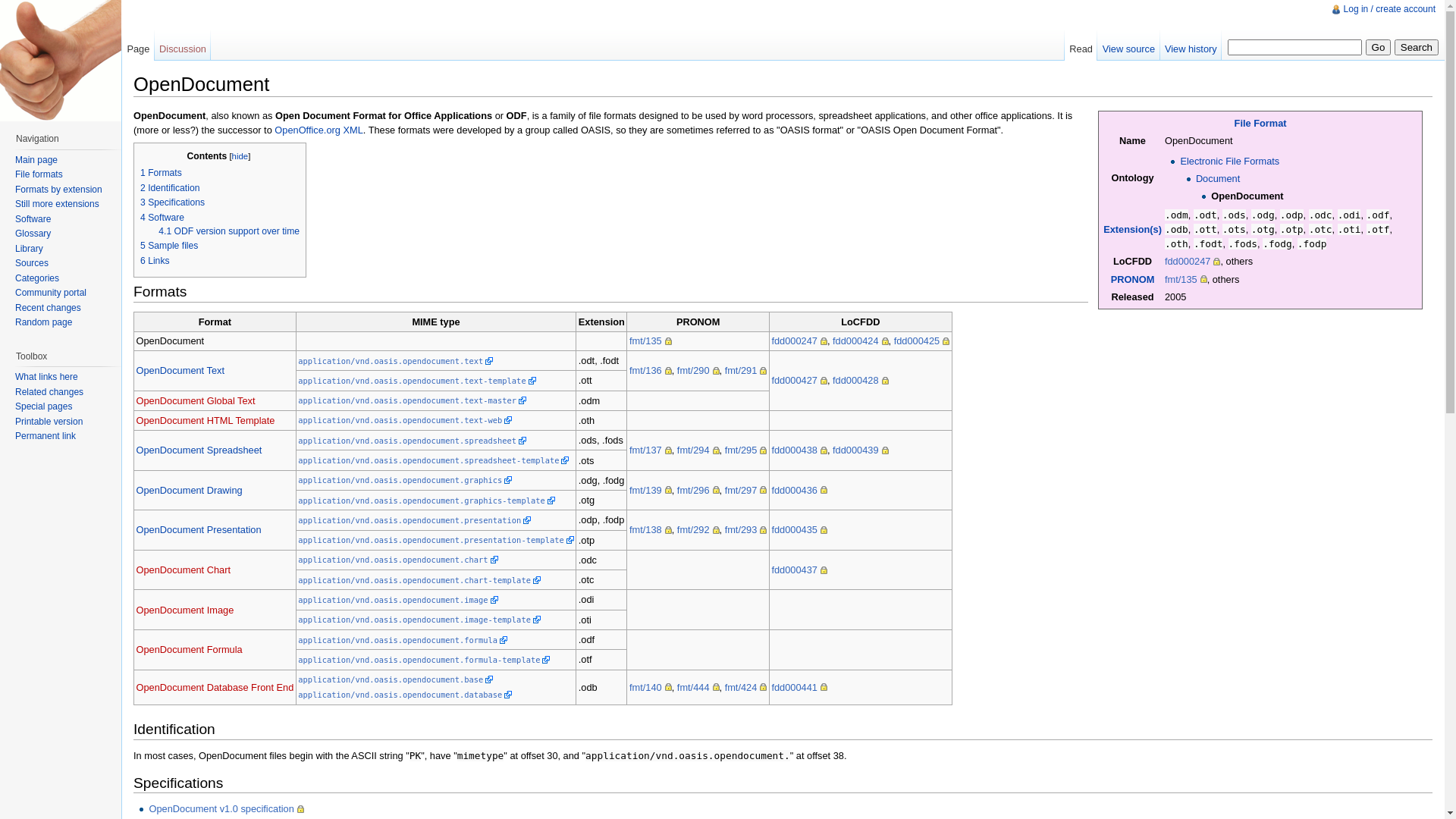Click external-link icon after opendocument.image MIME type
1456x819 pixels.
494,601
